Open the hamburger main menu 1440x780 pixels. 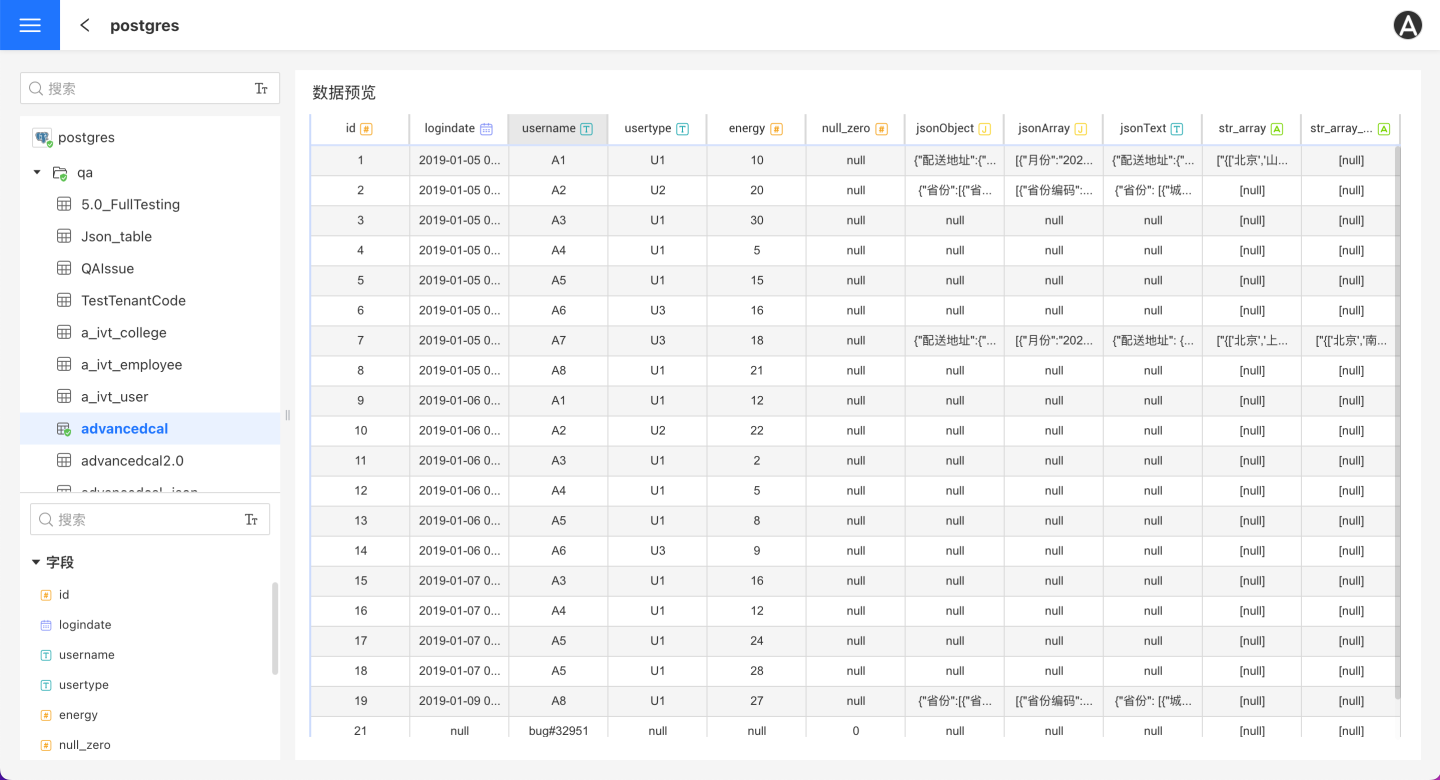pos(30,25)
